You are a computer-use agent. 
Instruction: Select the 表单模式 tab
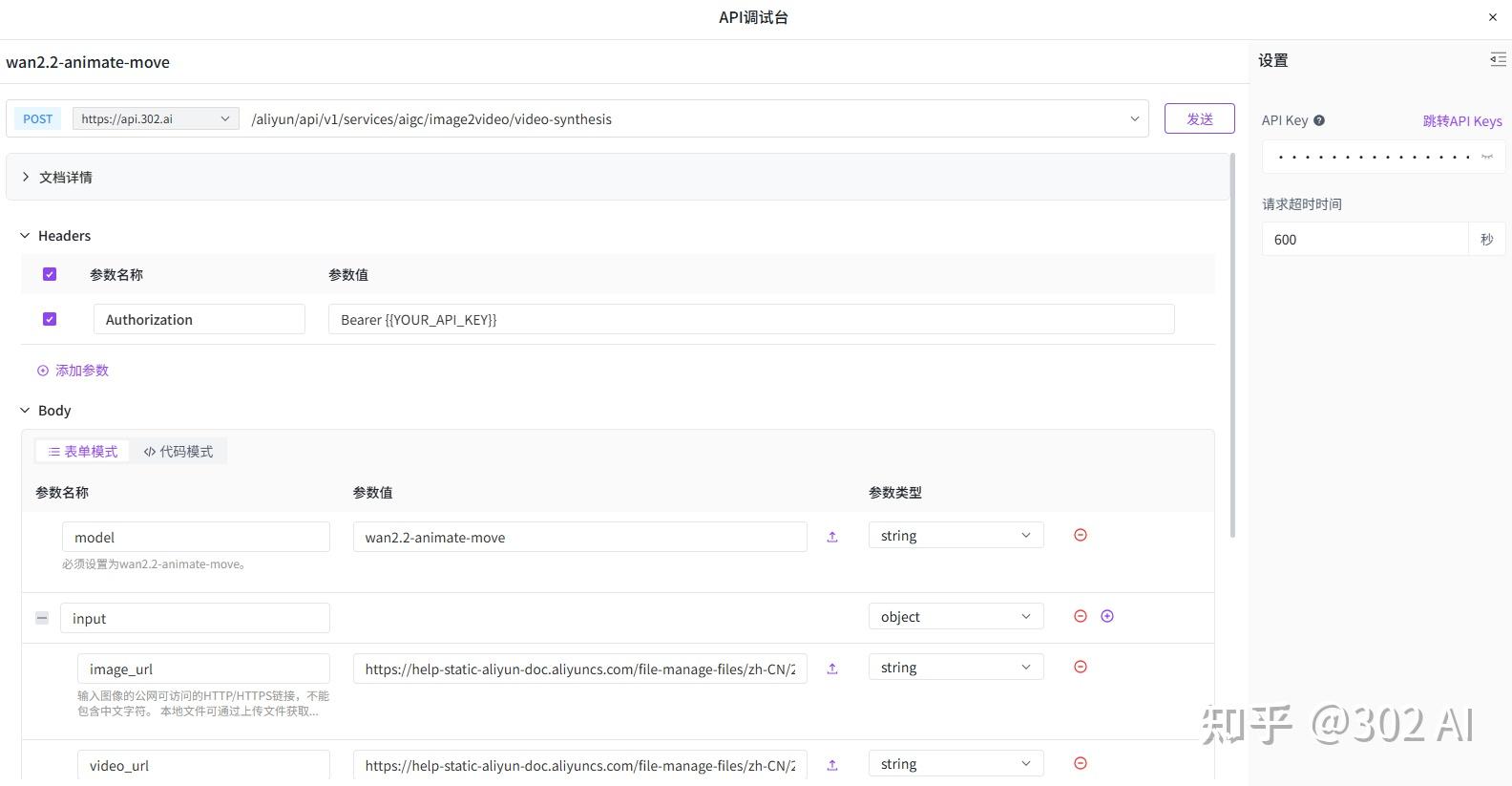[x=83, y=452]
